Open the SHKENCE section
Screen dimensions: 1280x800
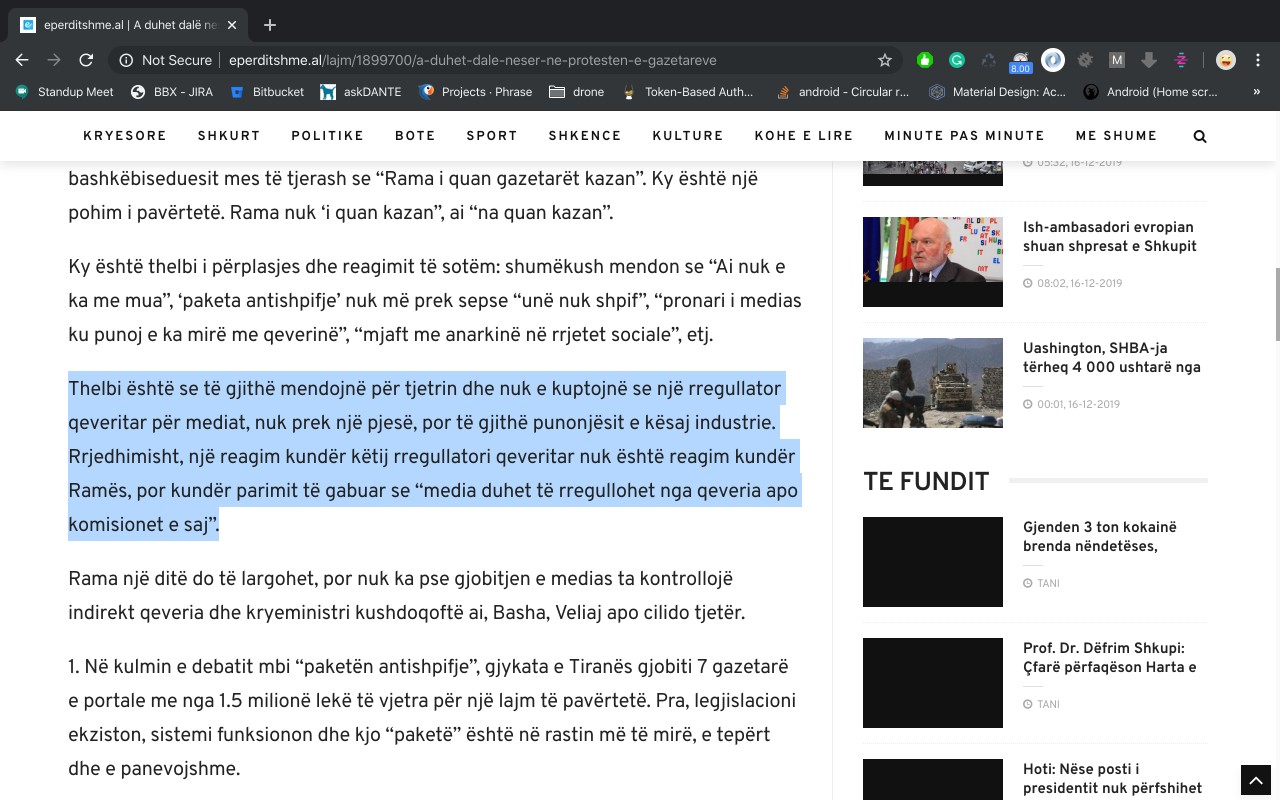[585, 136]
